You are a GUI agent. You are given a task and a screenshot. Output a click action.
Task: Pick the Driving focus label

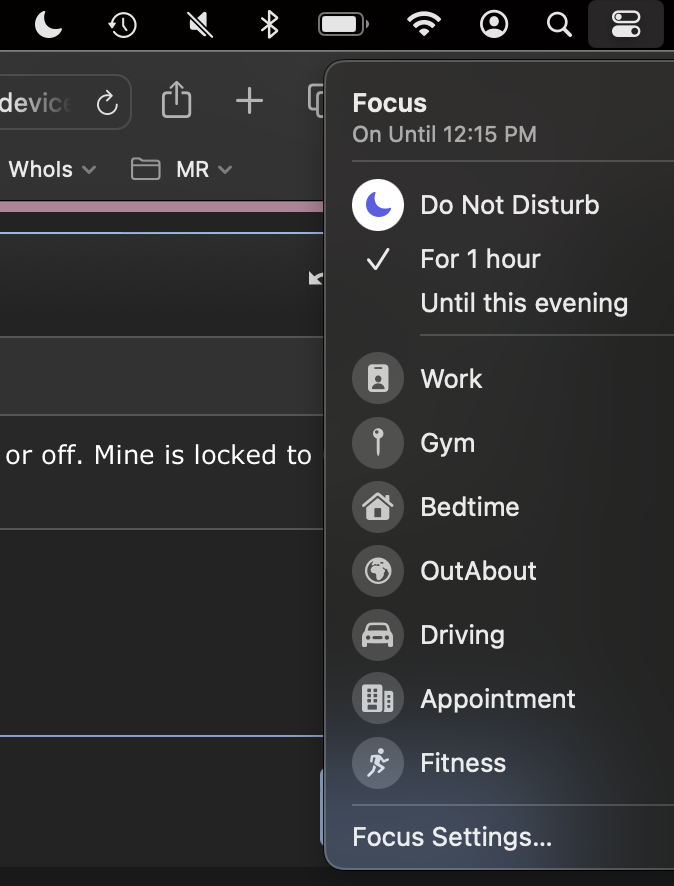tap(462, 636)
